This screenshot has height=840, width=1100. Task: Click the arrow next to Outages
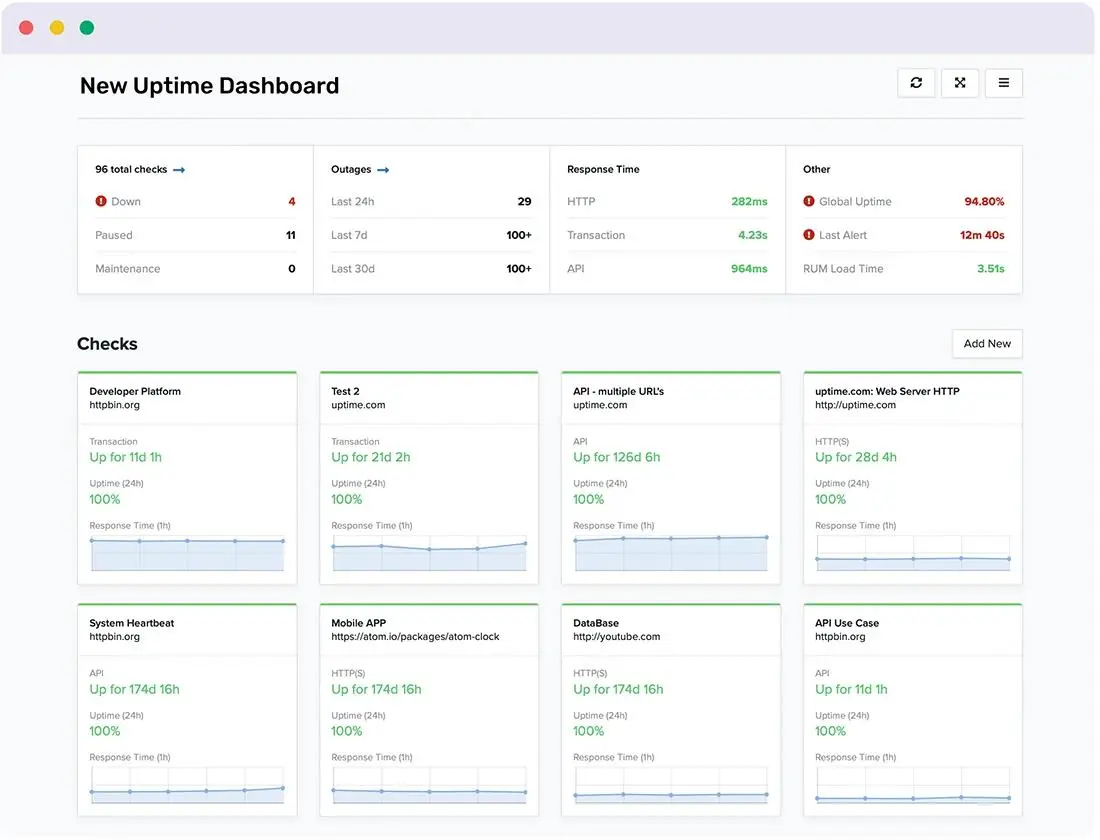(x=384, y=171)
